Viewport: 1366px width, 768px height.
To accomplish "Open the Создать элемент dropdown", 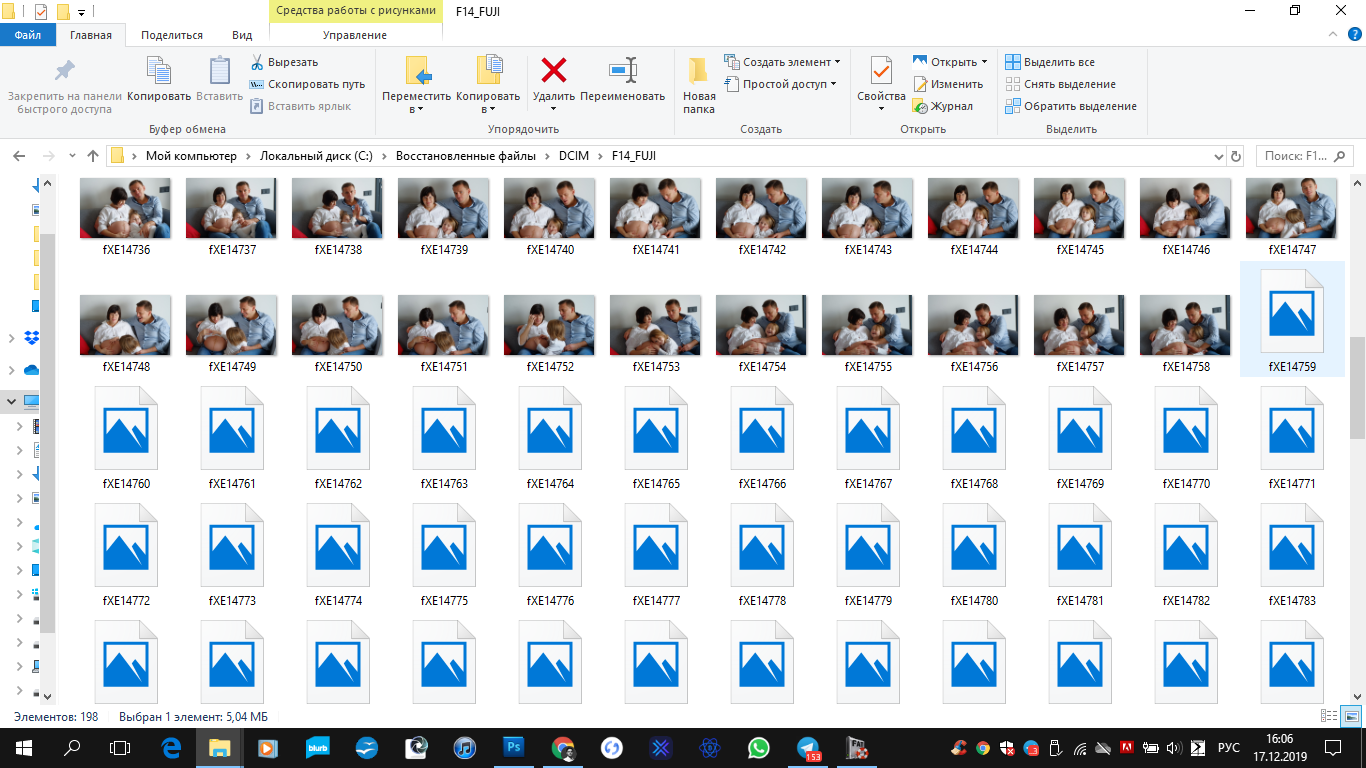I will coord(837,62).
